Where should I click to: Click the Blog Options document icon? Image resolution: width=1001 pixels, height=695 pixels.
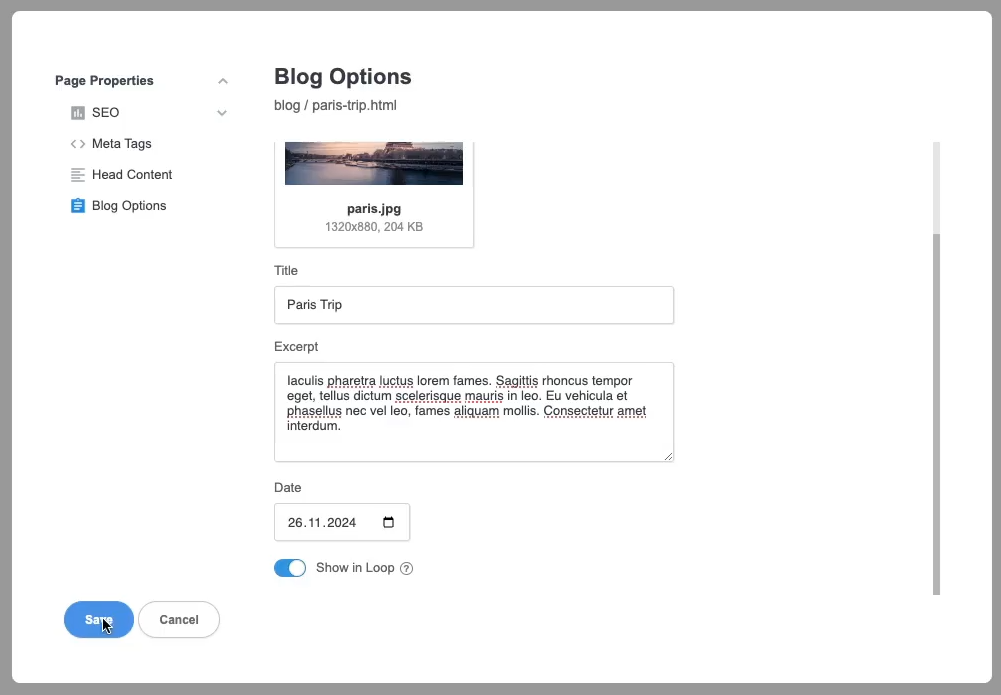(x=78, y=205)
